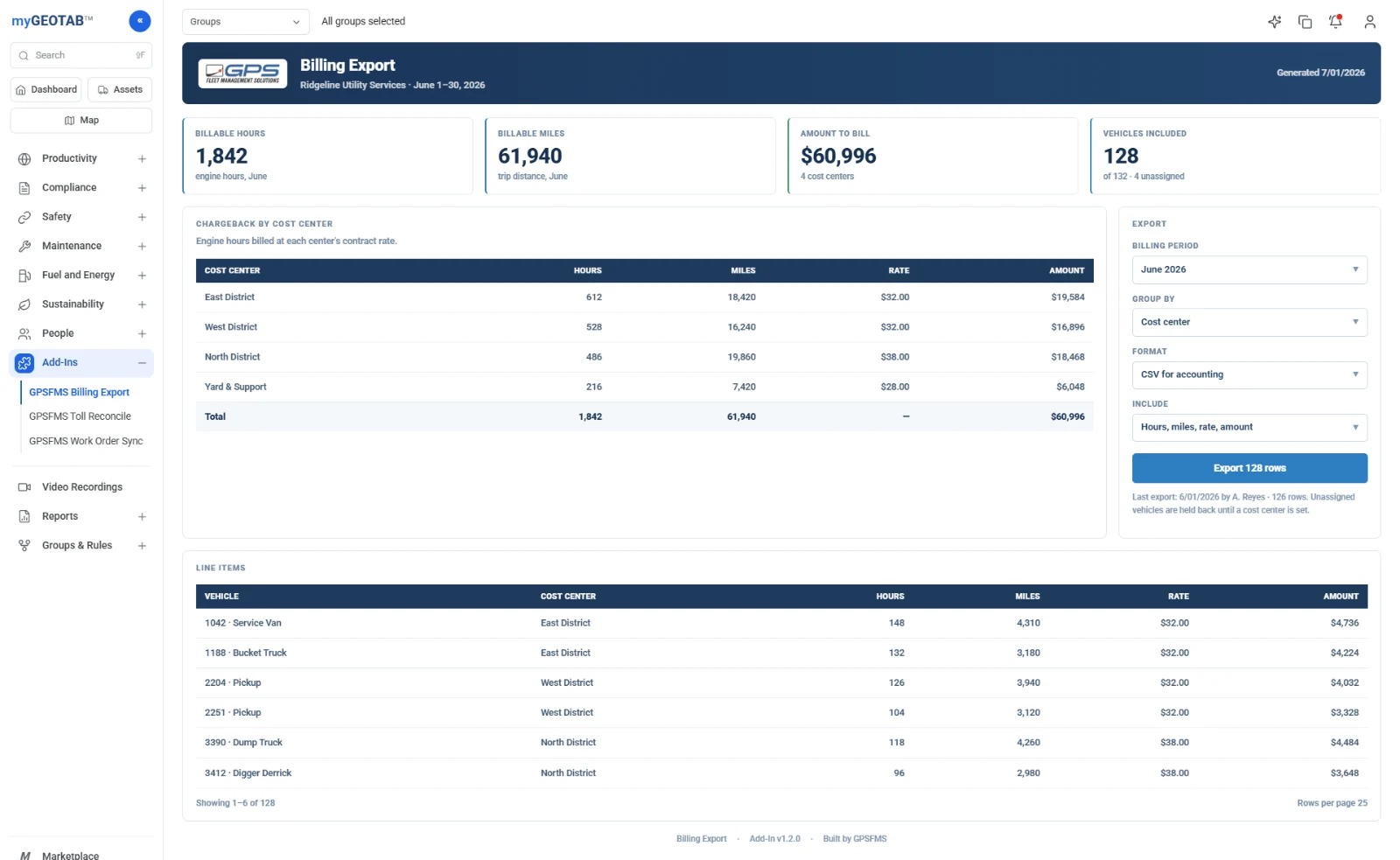Select line item 1042 · Service Van
Screen dimensions: 1400x860
click(x=781, y=623)
